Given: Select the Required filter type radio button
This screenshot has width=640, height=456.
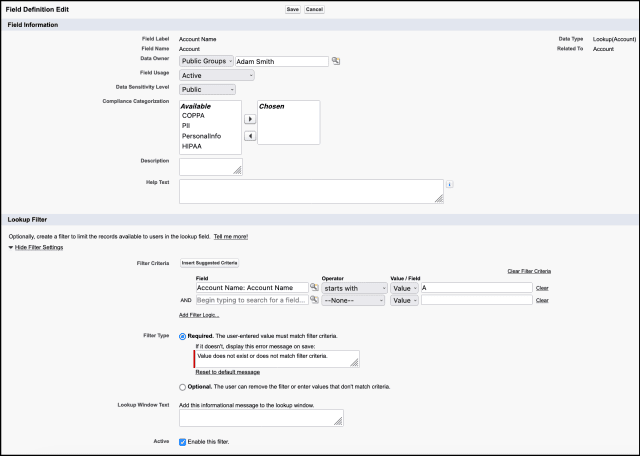Looking at the screenshot, I should (x=182, y=337).
